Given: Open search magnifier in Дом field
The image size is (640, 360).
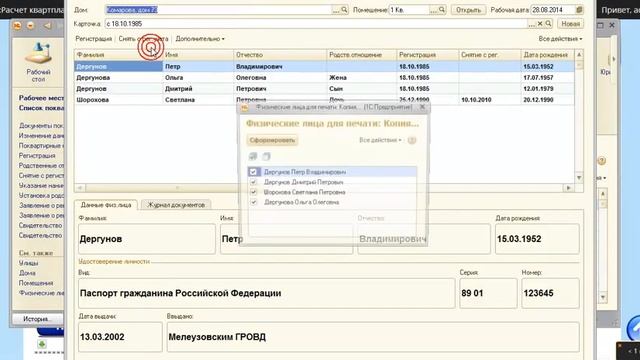Looking at the screenshot, I should click(344, 10).
